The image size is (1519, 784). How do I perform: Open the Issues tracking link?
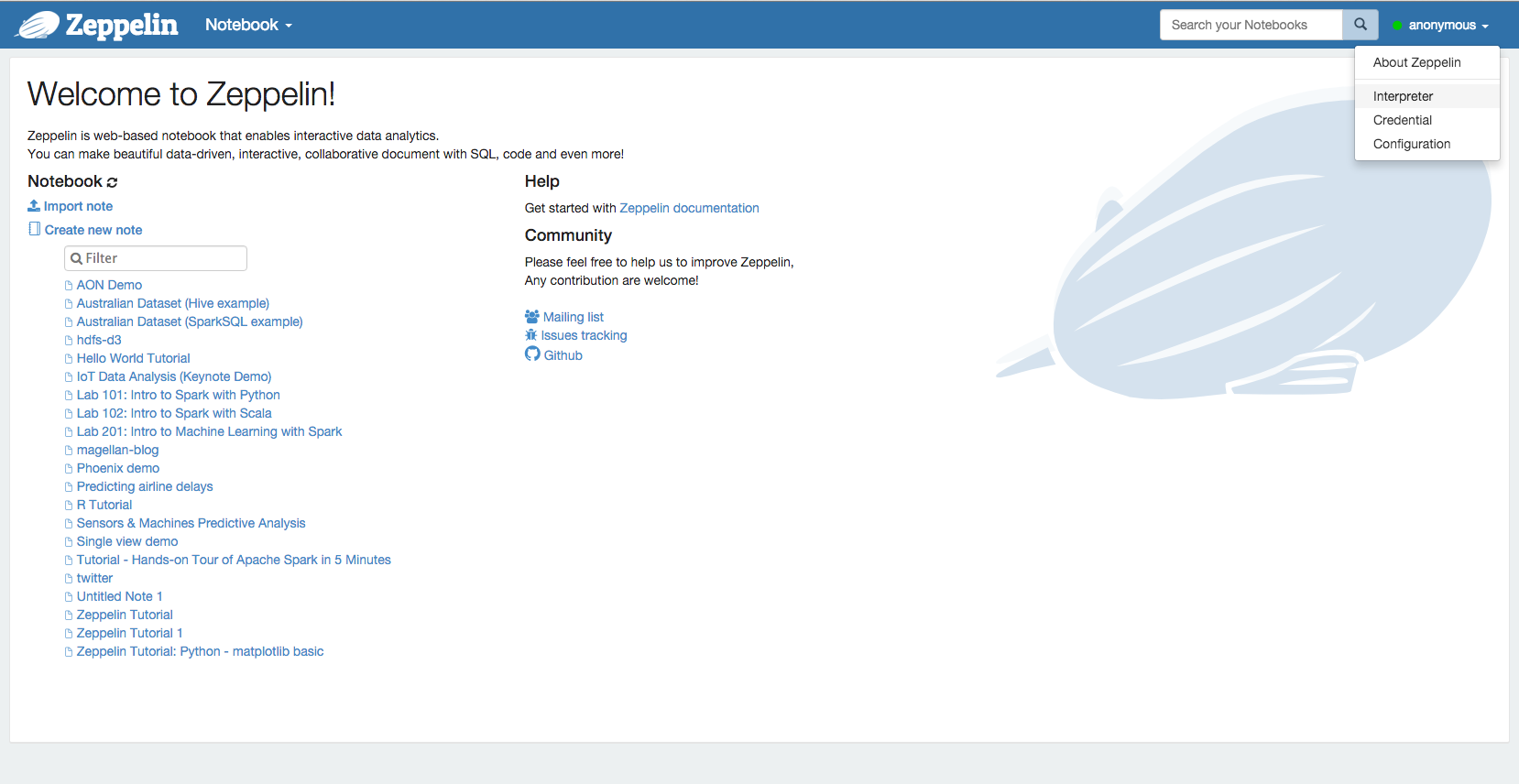tap(584, 335)
